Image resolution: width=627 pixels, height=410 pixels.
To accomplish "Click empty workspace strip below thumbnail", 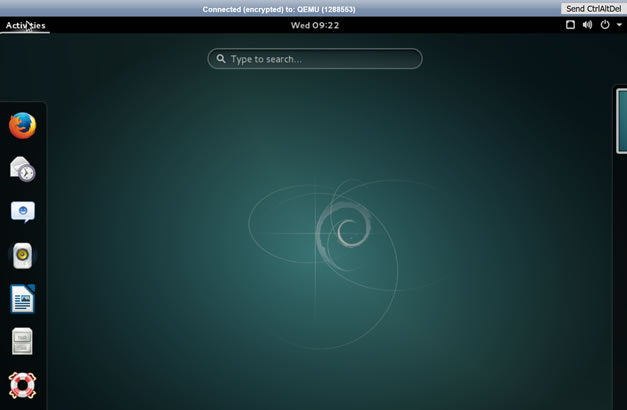I will coord(621,280).
